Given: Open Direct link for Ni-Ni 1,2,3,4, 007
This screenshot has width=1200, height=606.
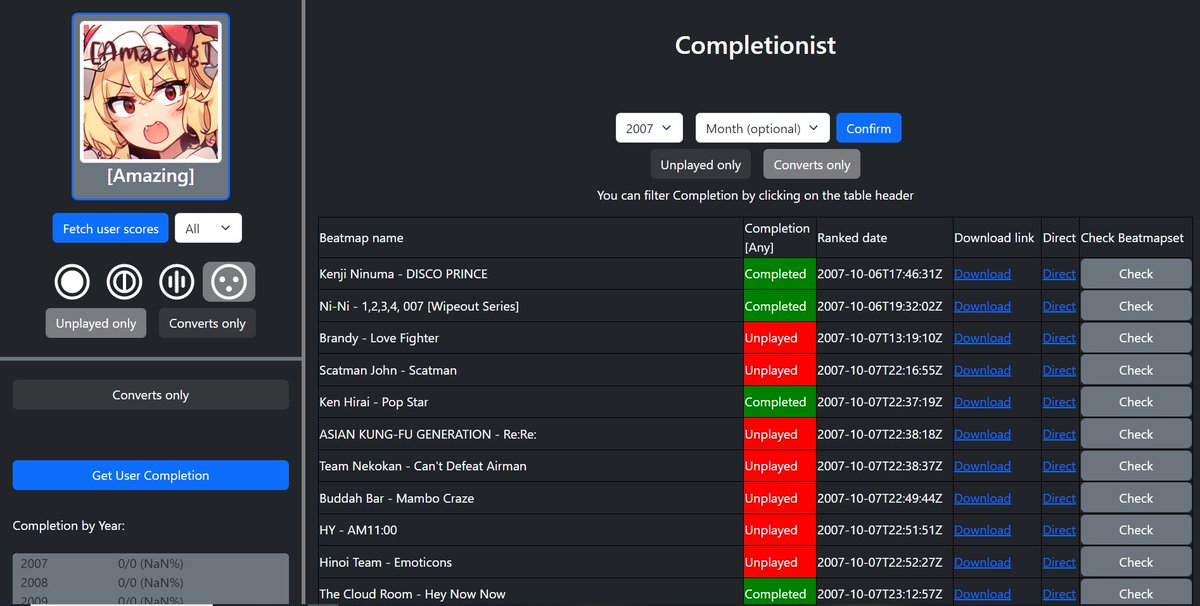Looking at the screenshot, I should tap(1059, 306).
